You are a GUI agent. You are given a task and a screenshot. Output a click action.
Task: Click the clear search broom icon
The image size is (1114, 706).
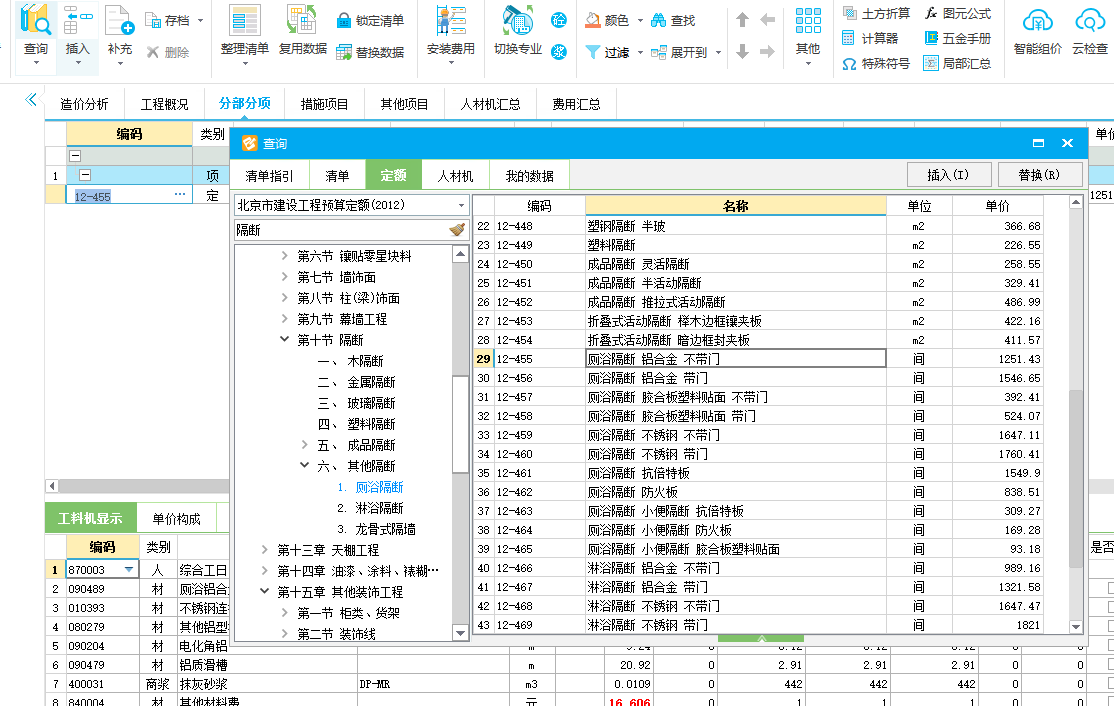(457, 229)
